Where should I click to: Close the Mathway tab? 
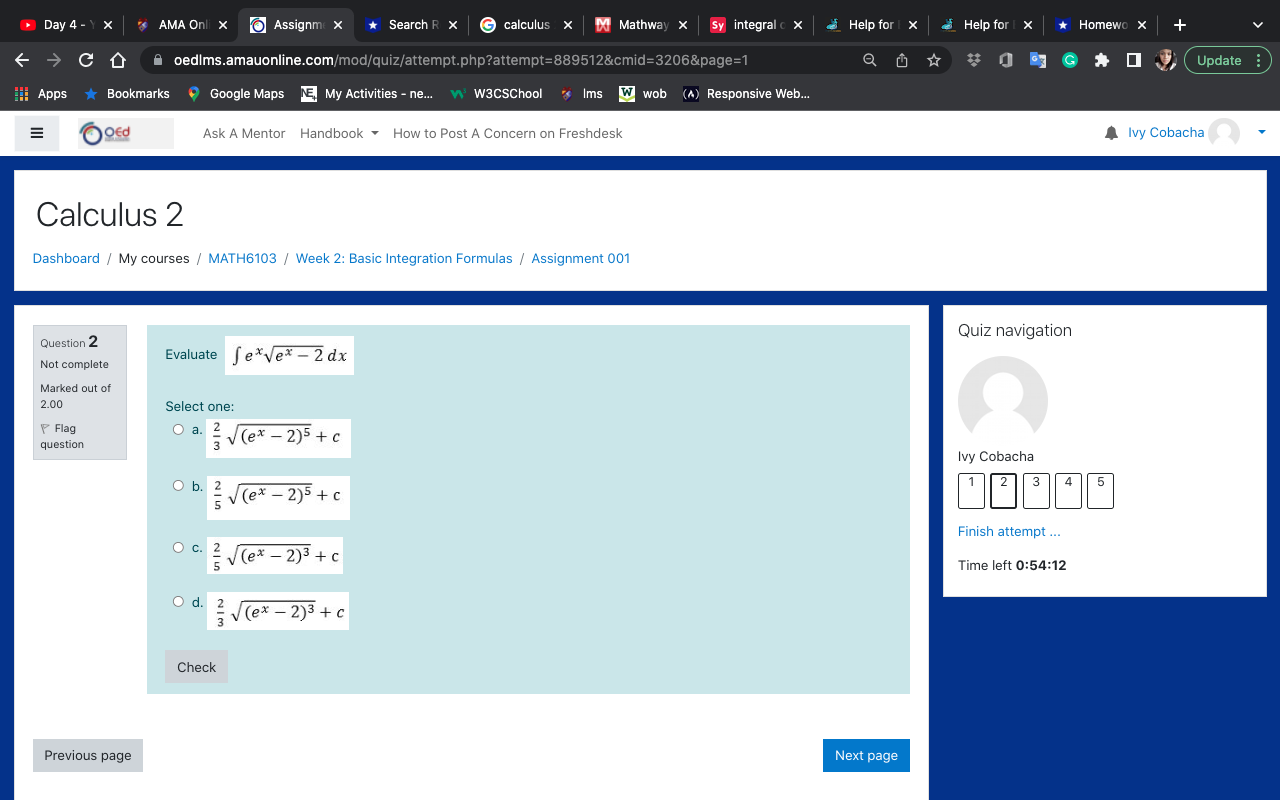(x=682, y=25)
